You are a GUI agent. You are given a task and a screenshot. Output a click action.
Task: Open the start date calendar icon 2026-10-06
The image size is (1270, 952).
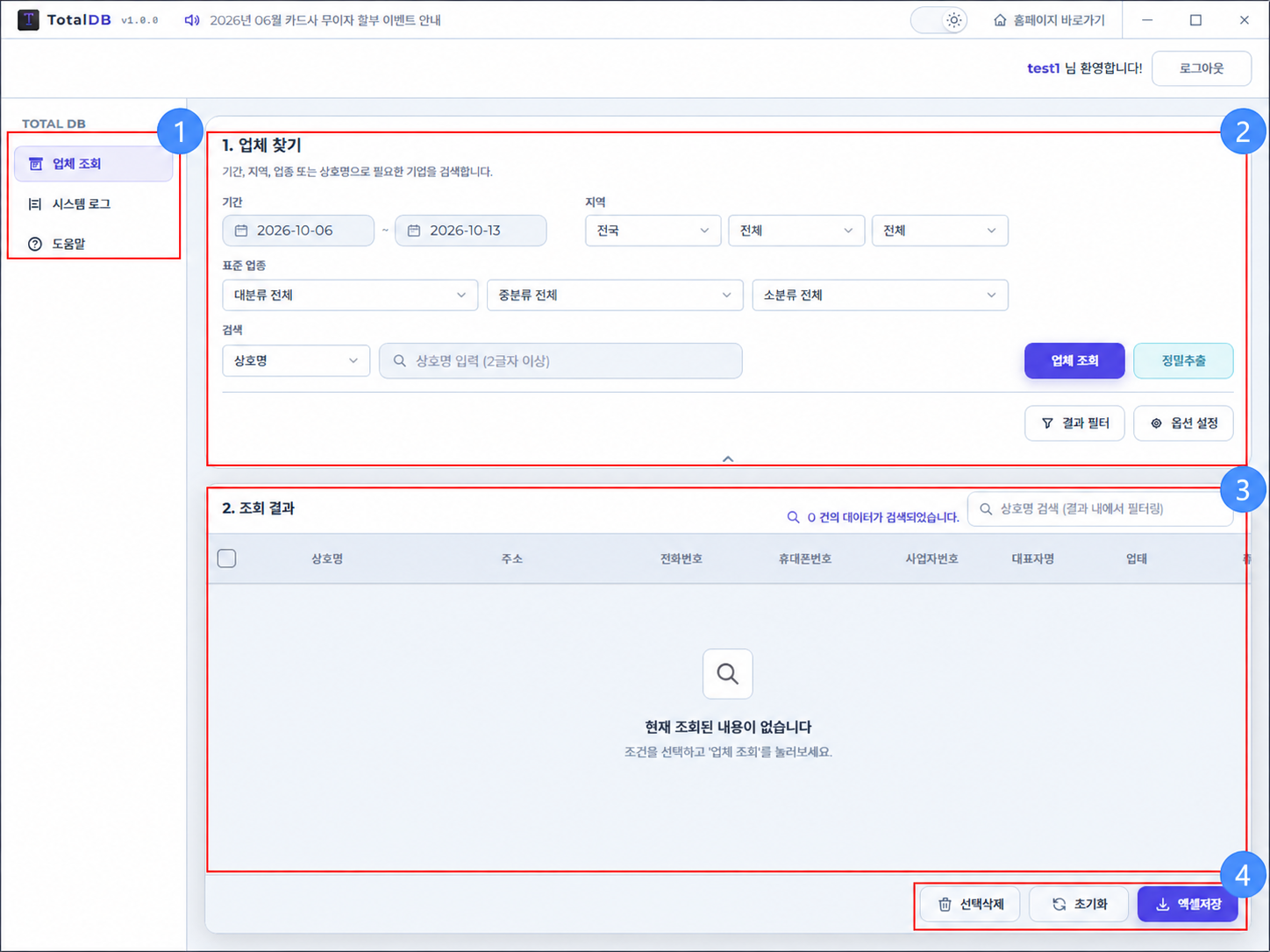click(x=241, y=231)
